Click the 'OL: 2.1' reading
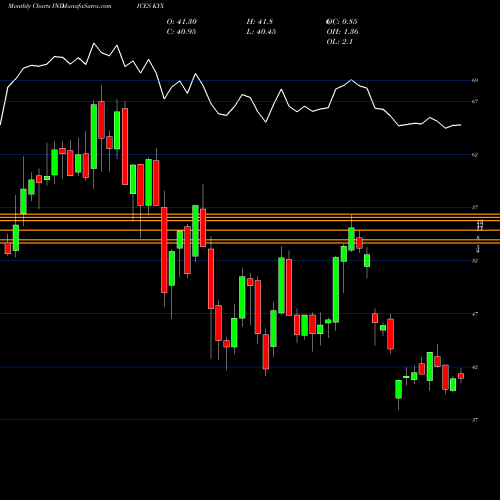Screen dimensions: 500x500 pos(340,42)
